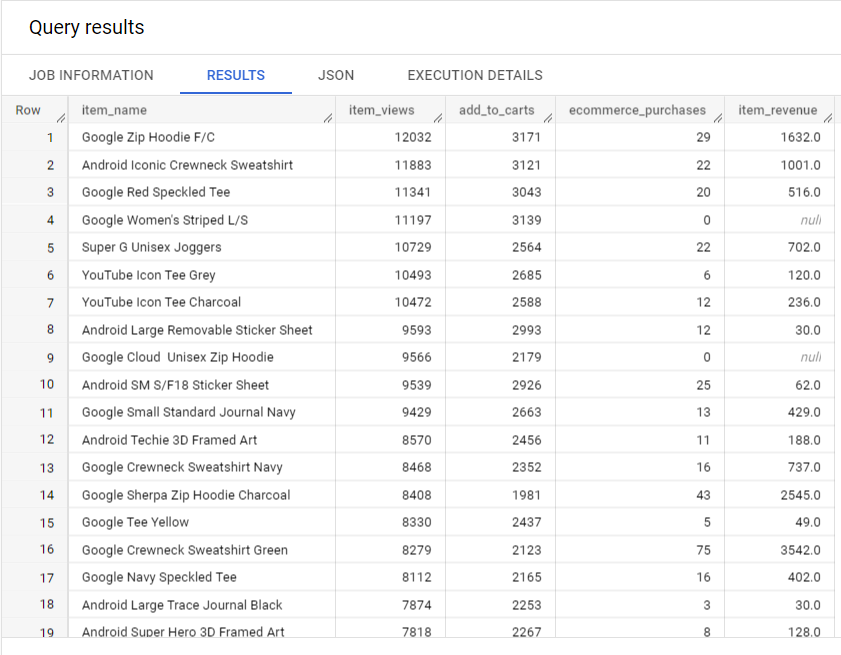
Task: Click the item_revenue column header
Action: click(x=778, y=110)
